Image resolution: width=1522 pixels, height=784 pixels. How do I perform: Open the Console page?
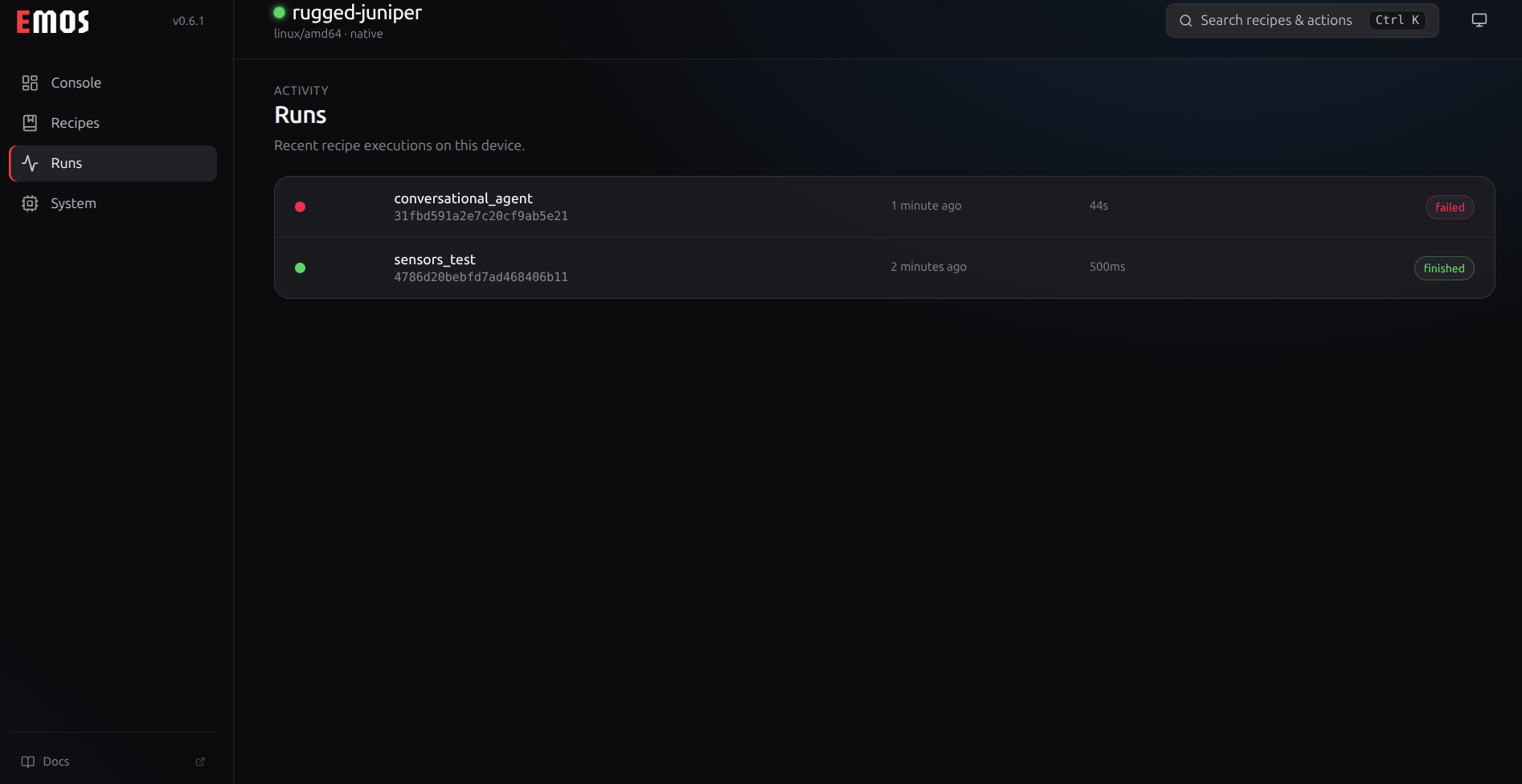pyautogui.click(x=113, y=83)
